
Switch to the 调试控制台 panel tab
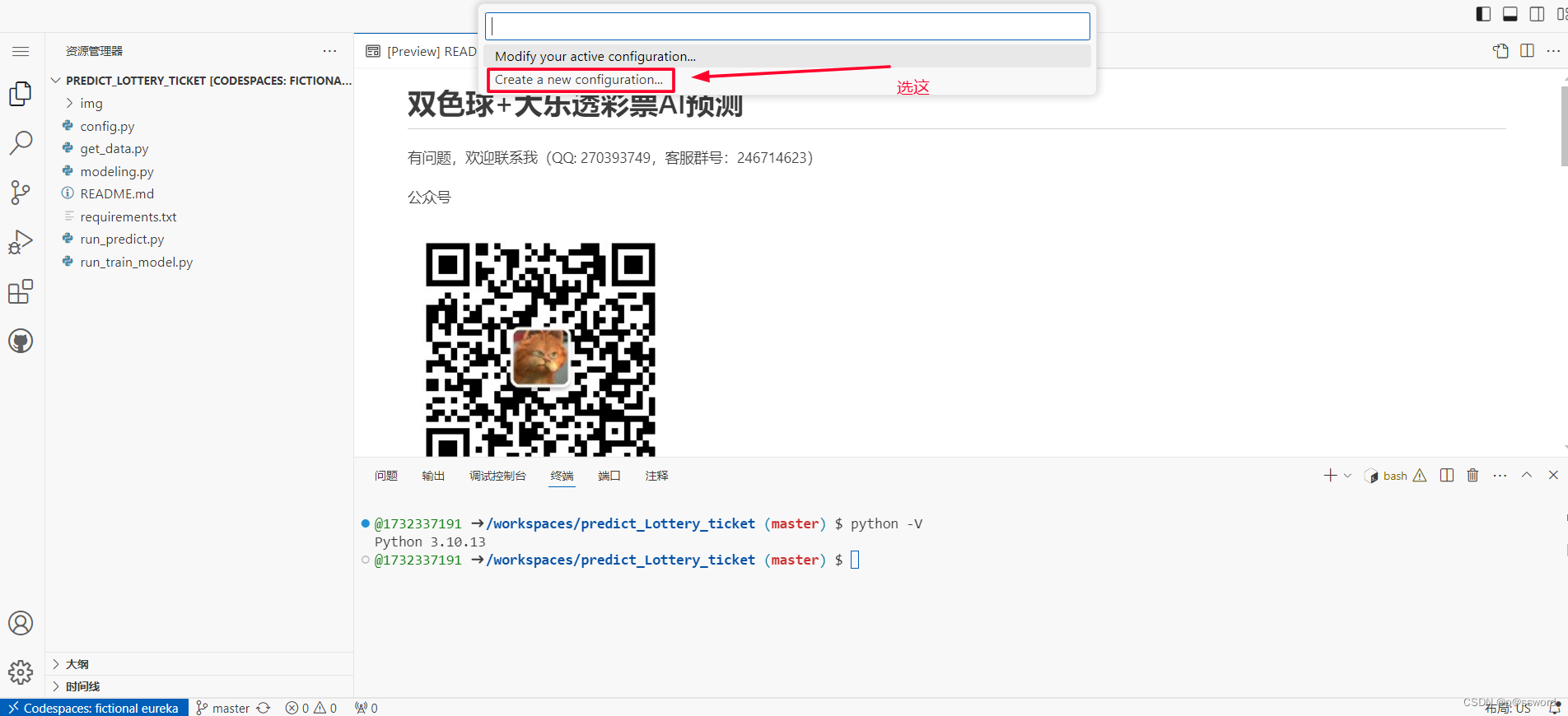497,476
